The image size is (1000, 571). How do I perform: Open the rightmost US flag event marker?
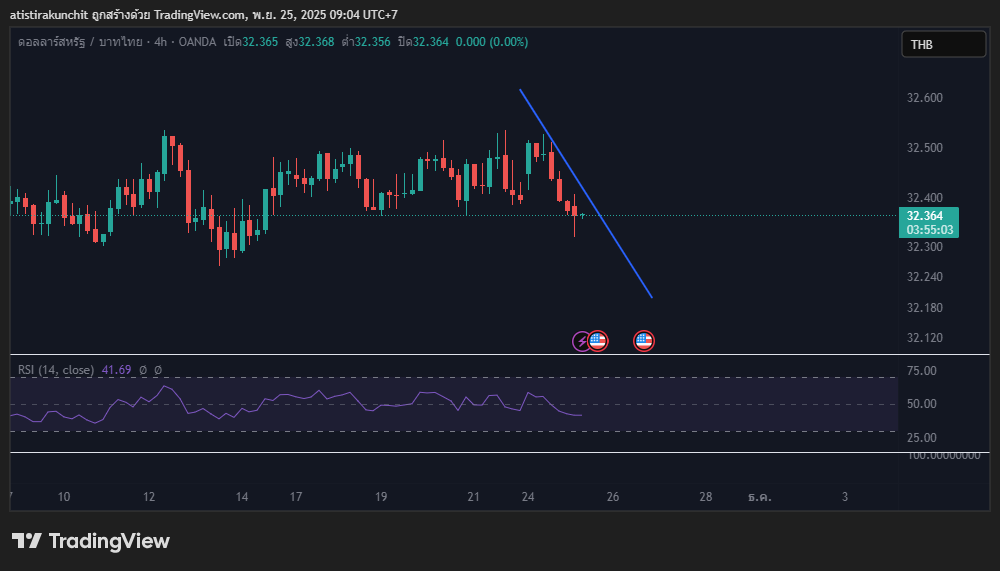click(644, 342)
